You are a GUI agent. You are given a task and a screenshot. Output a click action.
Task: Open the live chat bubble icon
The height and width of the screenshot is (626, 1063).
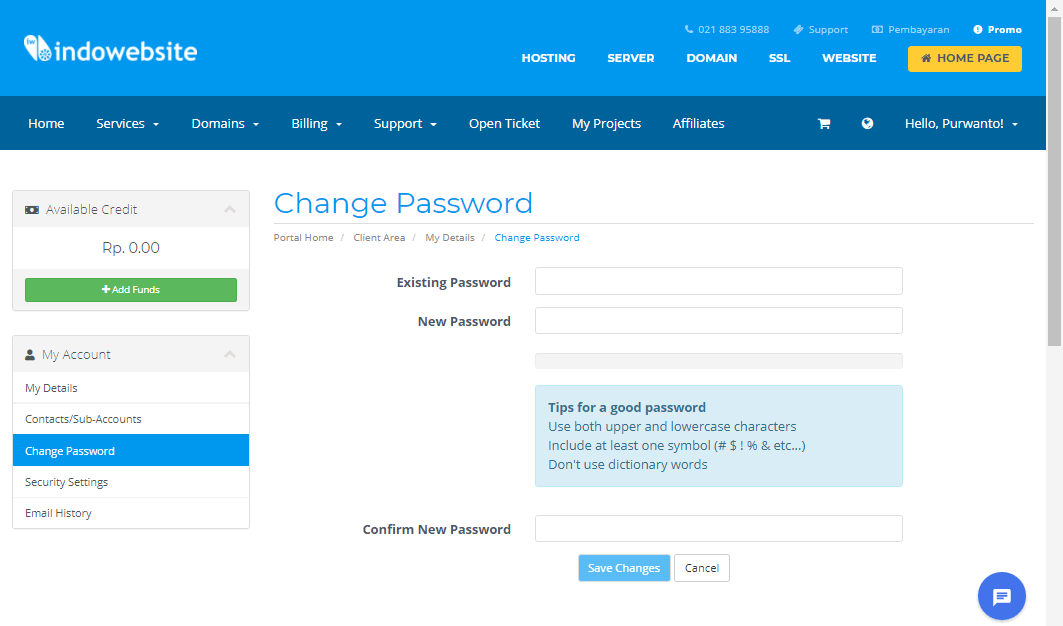point(1001,596)
